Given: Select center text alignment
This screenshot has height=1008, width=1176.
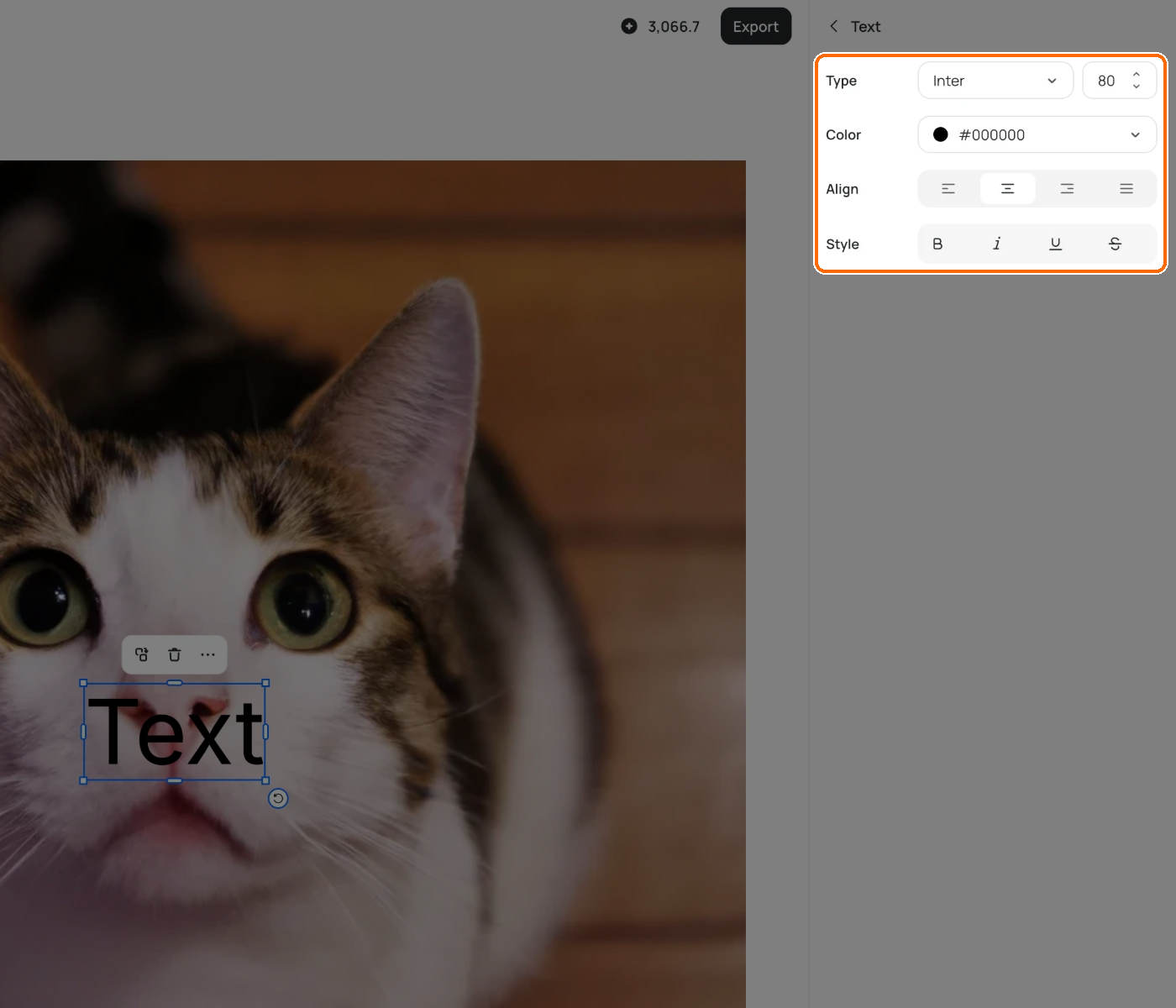Looking at the screenshot, I should tap(1008, 189).
